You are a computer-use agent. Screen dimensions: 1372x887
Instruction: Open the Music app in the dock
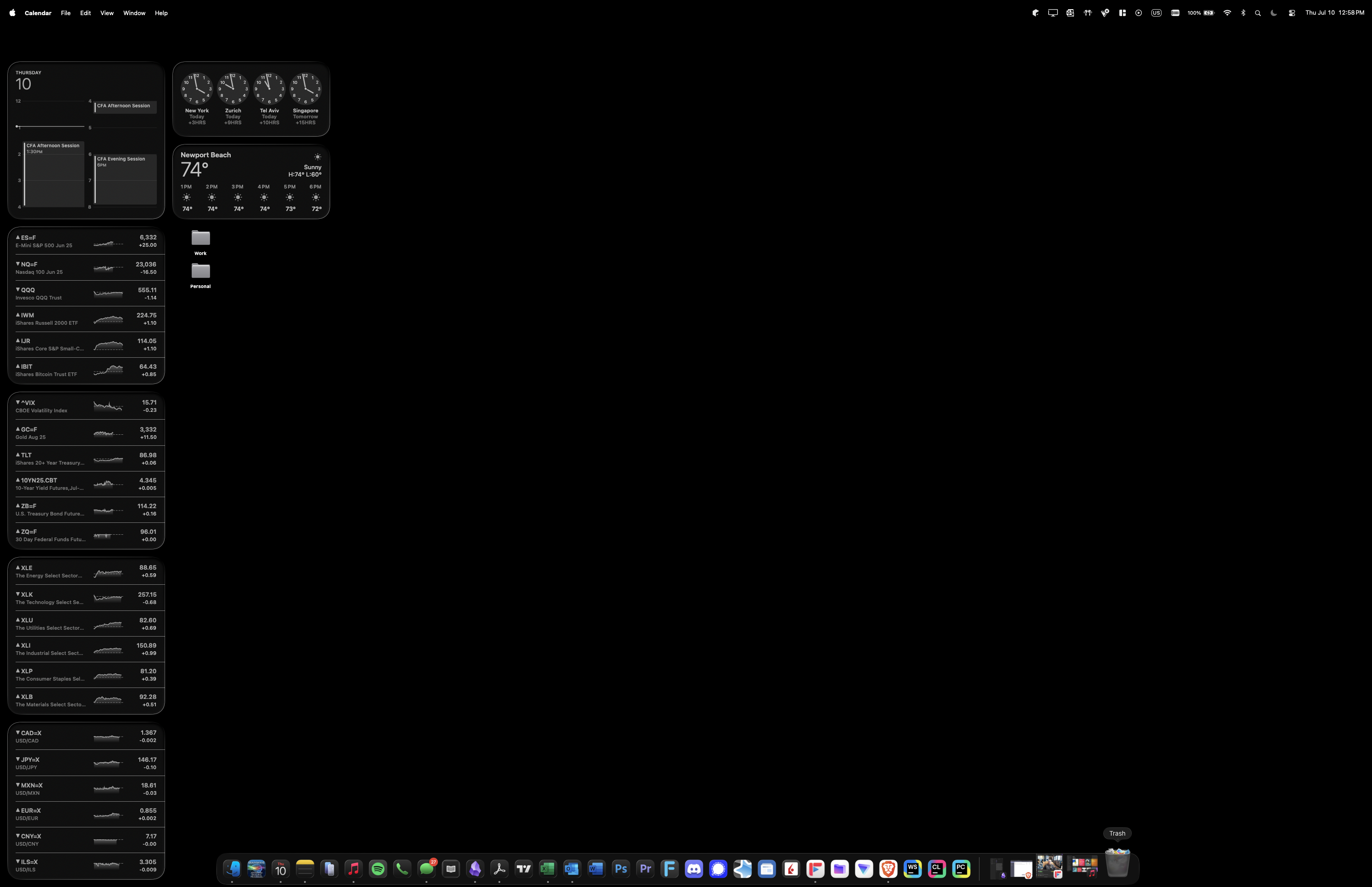tap(354, 869)
